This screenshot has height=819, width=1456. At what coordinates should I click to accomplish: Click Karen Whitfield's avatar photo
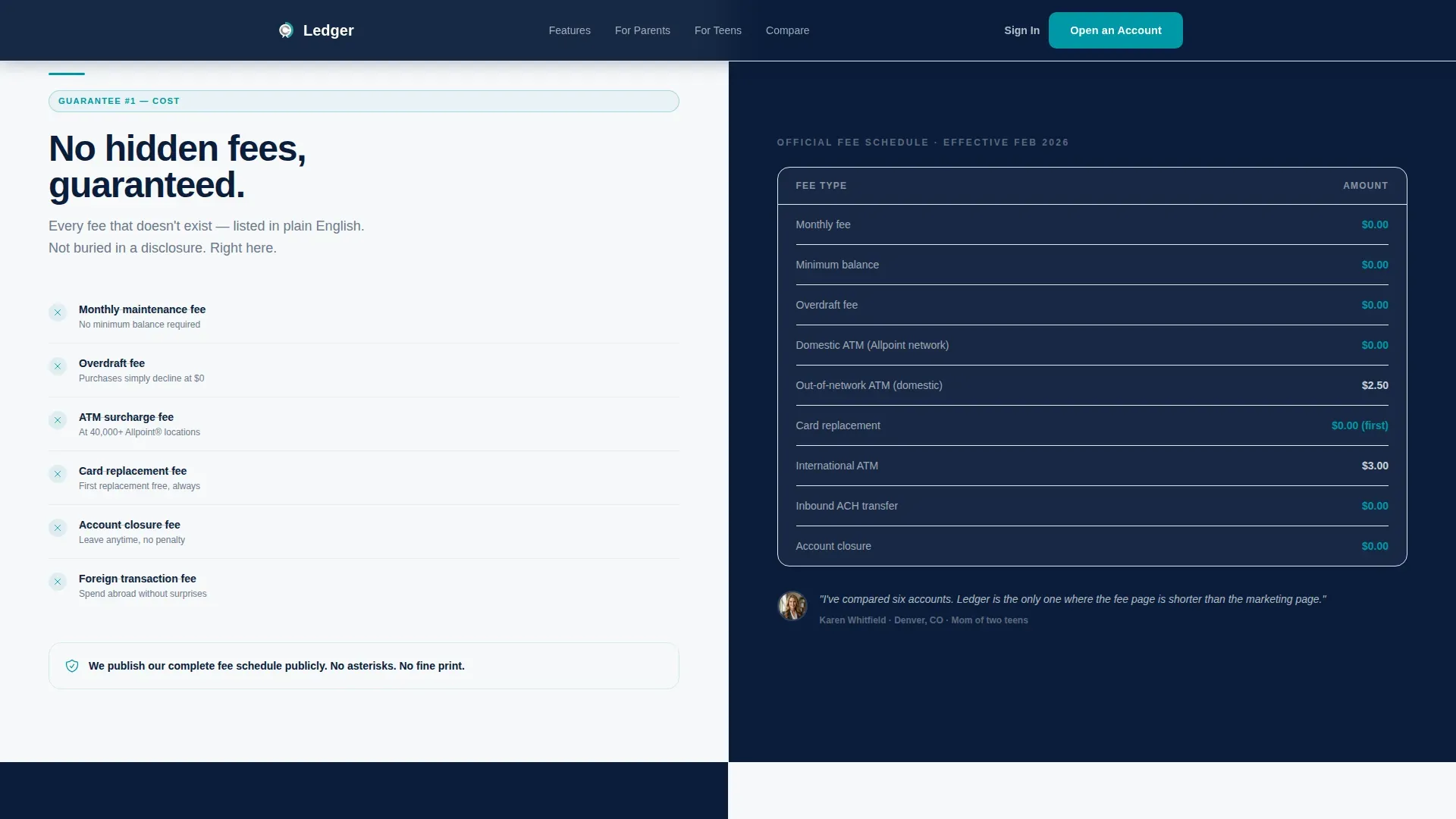(792, 606)
